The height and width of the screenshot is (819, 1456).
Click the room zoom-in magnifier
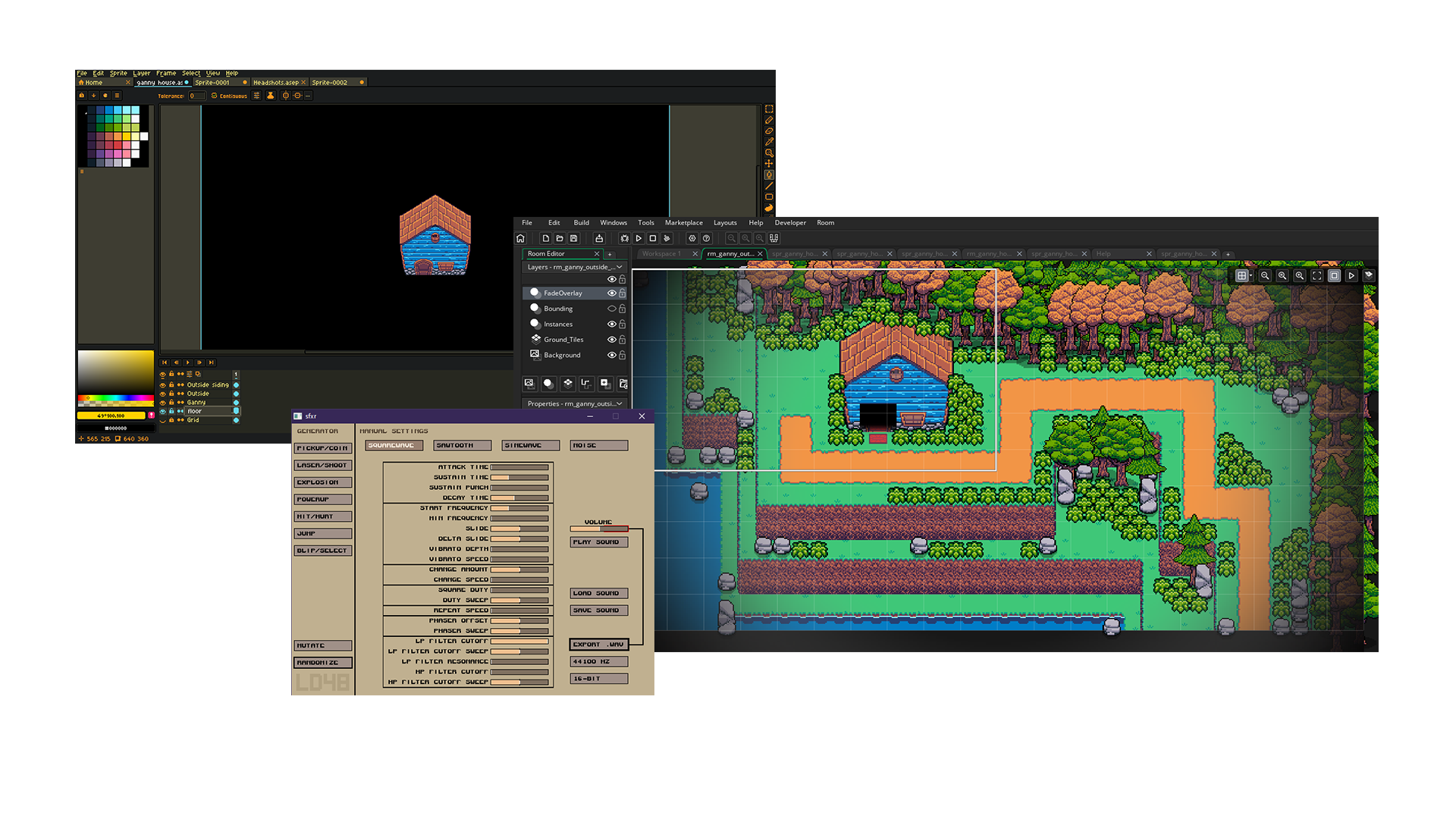1299,276
